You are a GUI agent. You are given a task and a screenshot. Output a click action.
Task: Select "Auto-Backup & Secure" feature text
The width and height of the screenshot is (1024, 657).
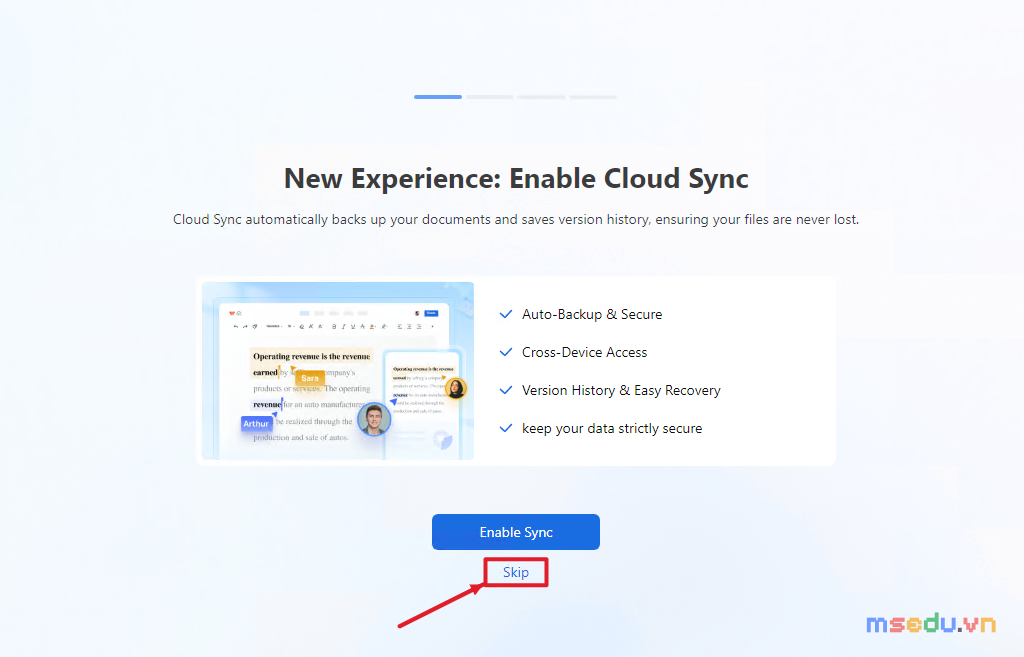592,314
